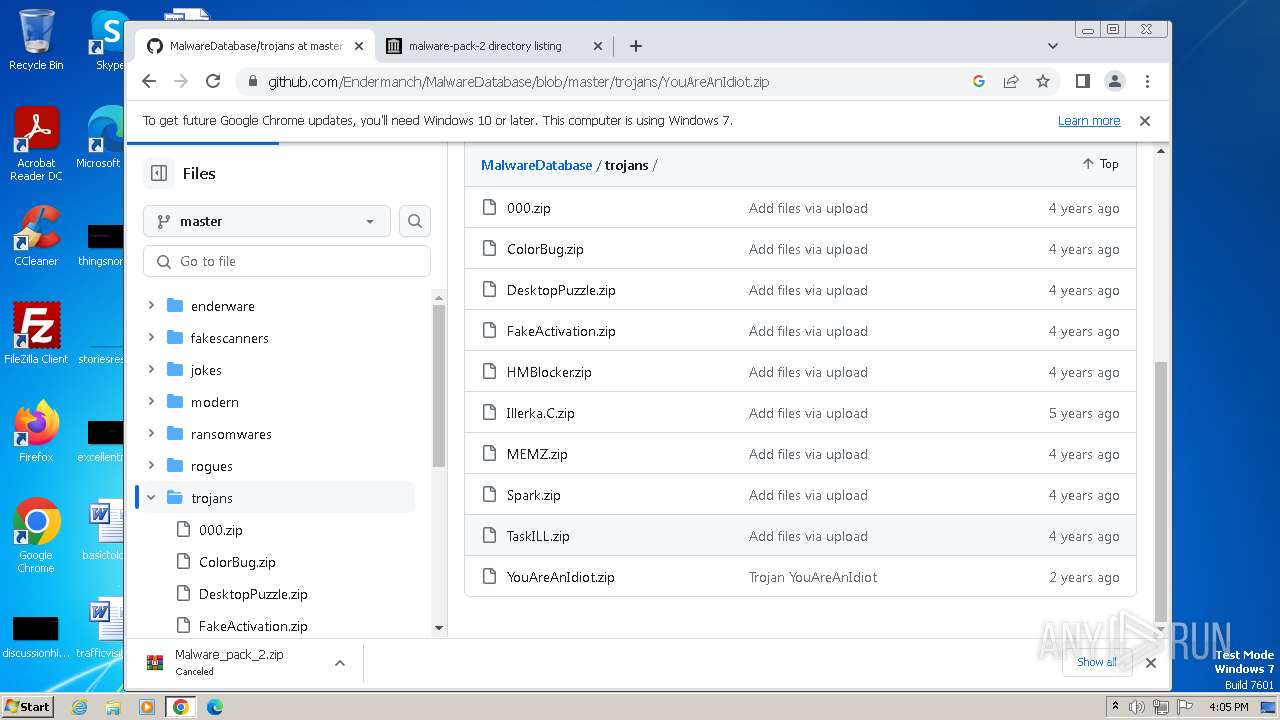Open TaskILL.zip in the file list

coord(538,536)
